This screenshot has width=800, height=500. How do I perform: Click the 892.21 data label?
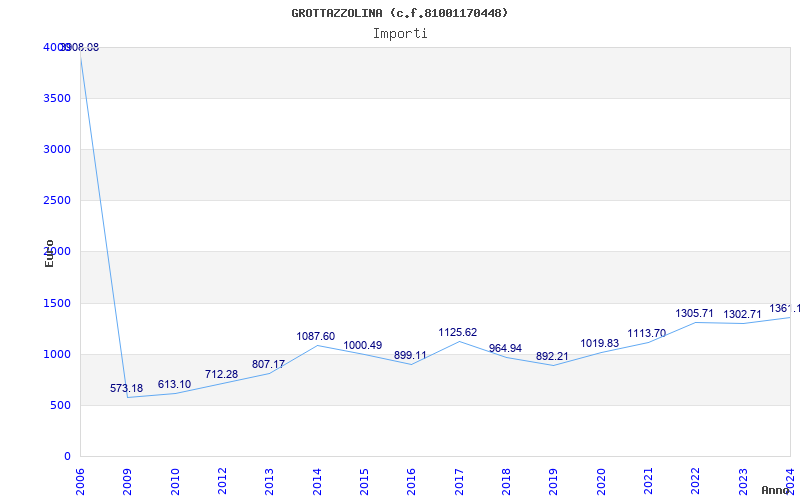[552, 356]
